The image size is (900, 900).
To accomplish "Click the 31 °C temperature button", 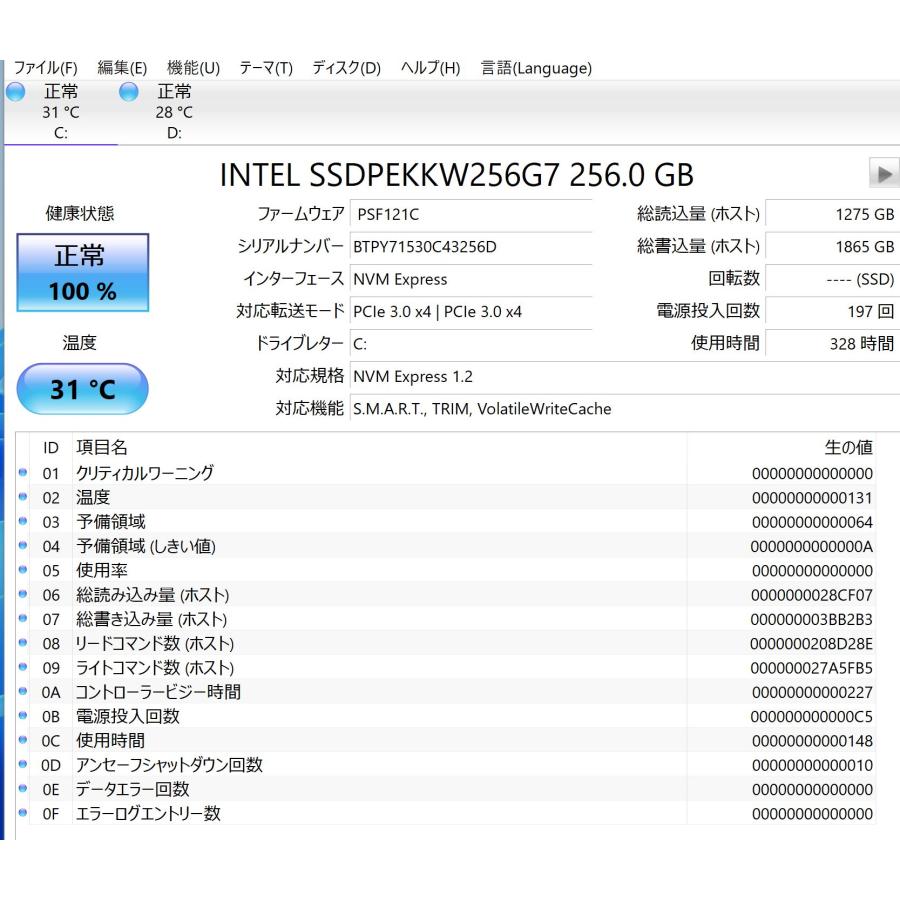I will point(83,389).
